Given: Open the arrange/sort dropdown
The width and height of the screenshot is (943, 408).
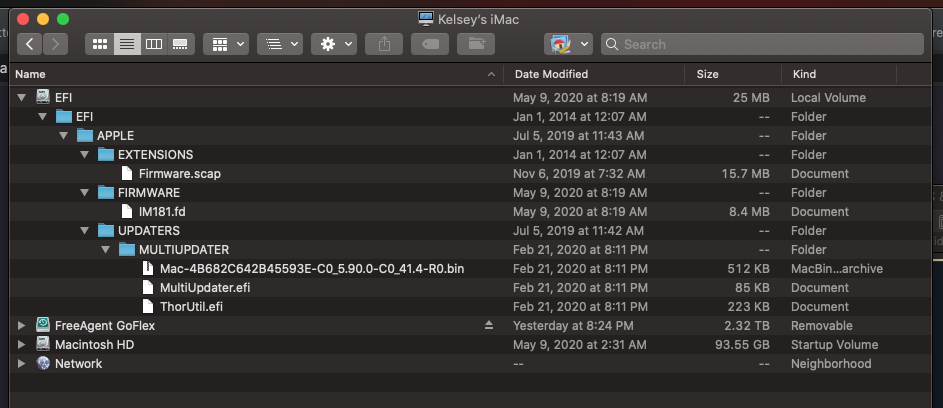Looking at the screenshot, I should click(280, 44).
